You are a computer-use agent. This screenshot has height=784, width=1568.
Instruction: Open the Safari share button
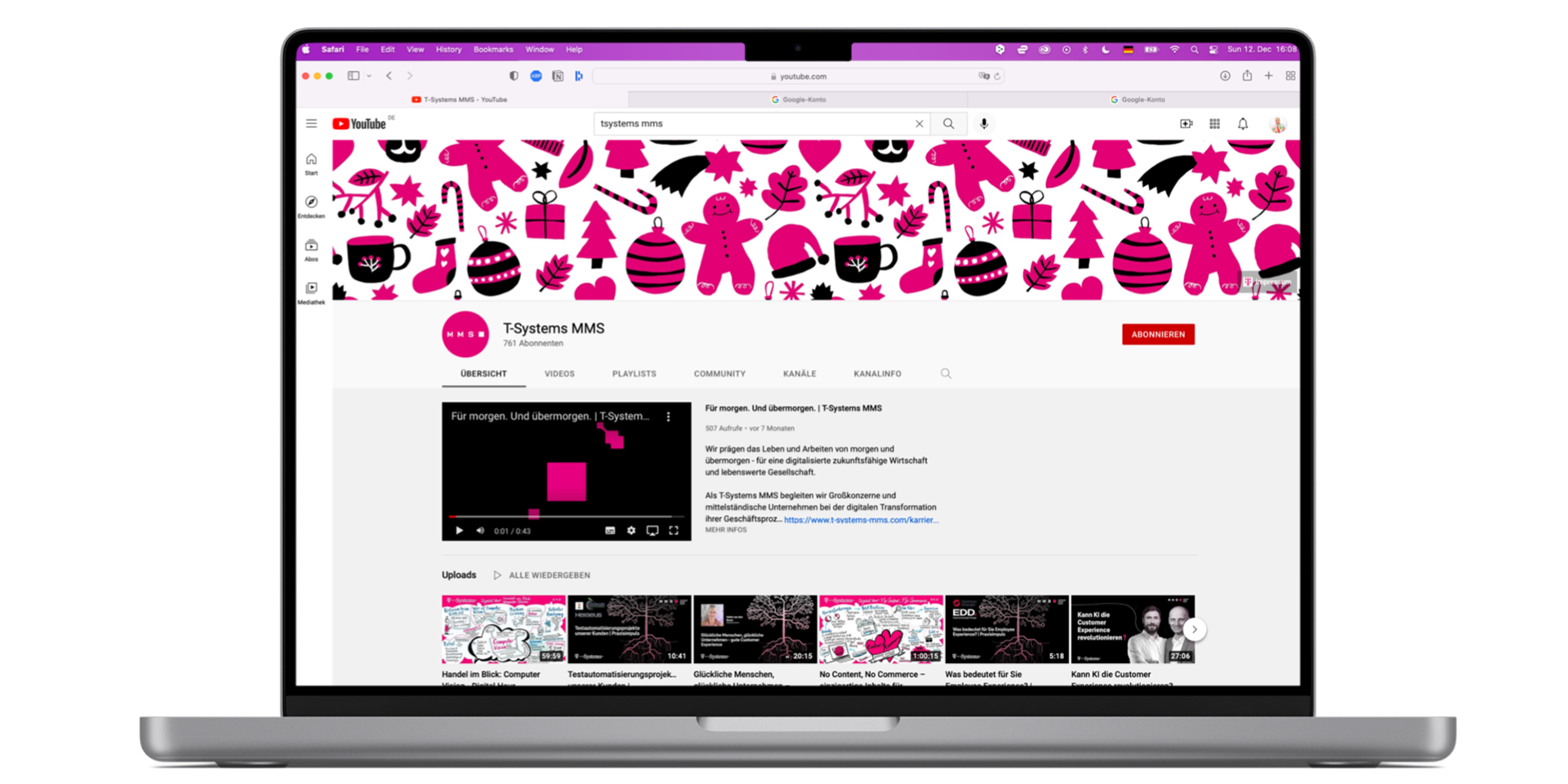(1247, 76)
